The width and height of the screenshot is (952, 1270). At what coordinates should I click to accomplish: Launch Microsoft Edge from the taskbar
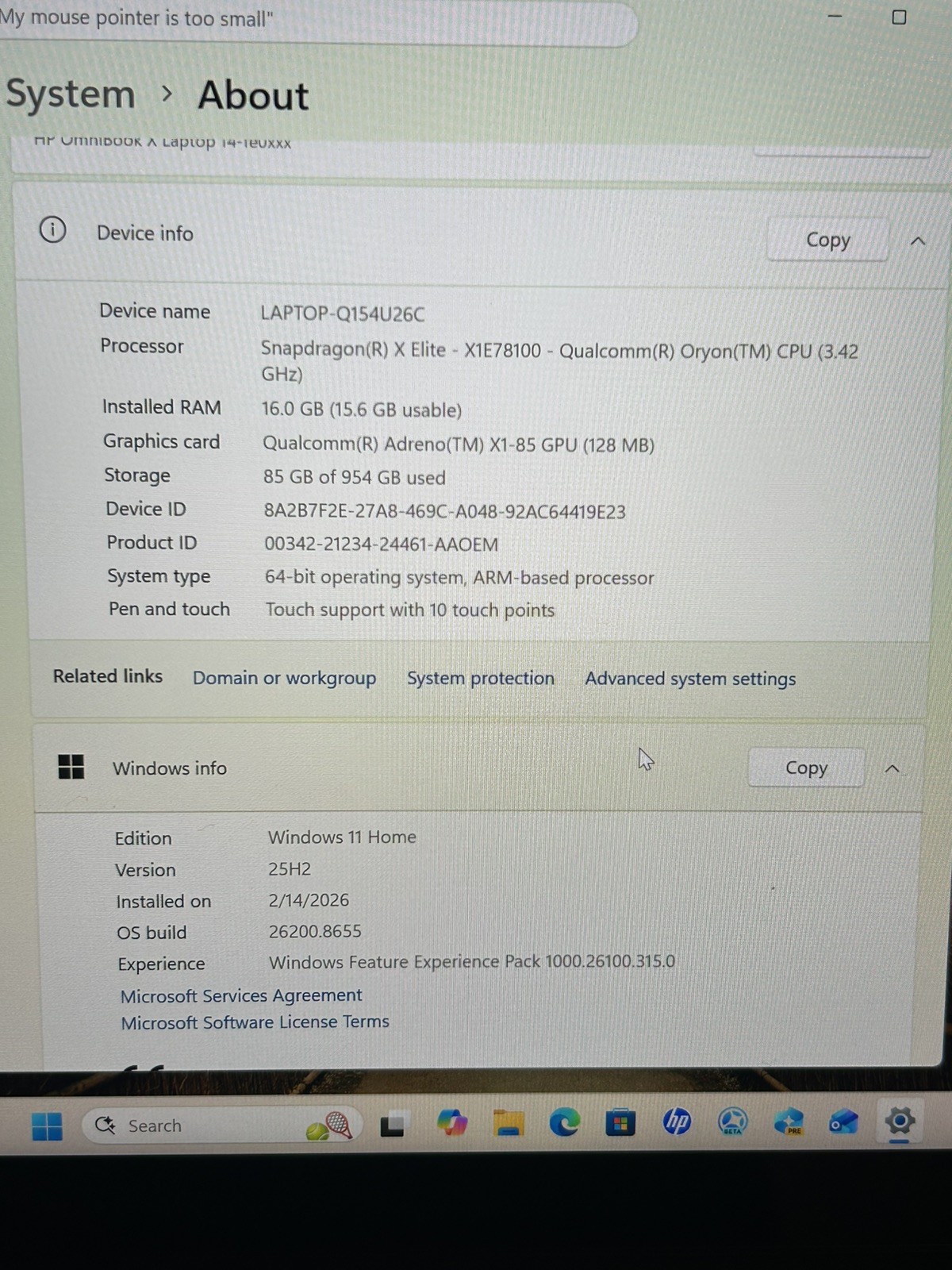[x=564, y=1122]
